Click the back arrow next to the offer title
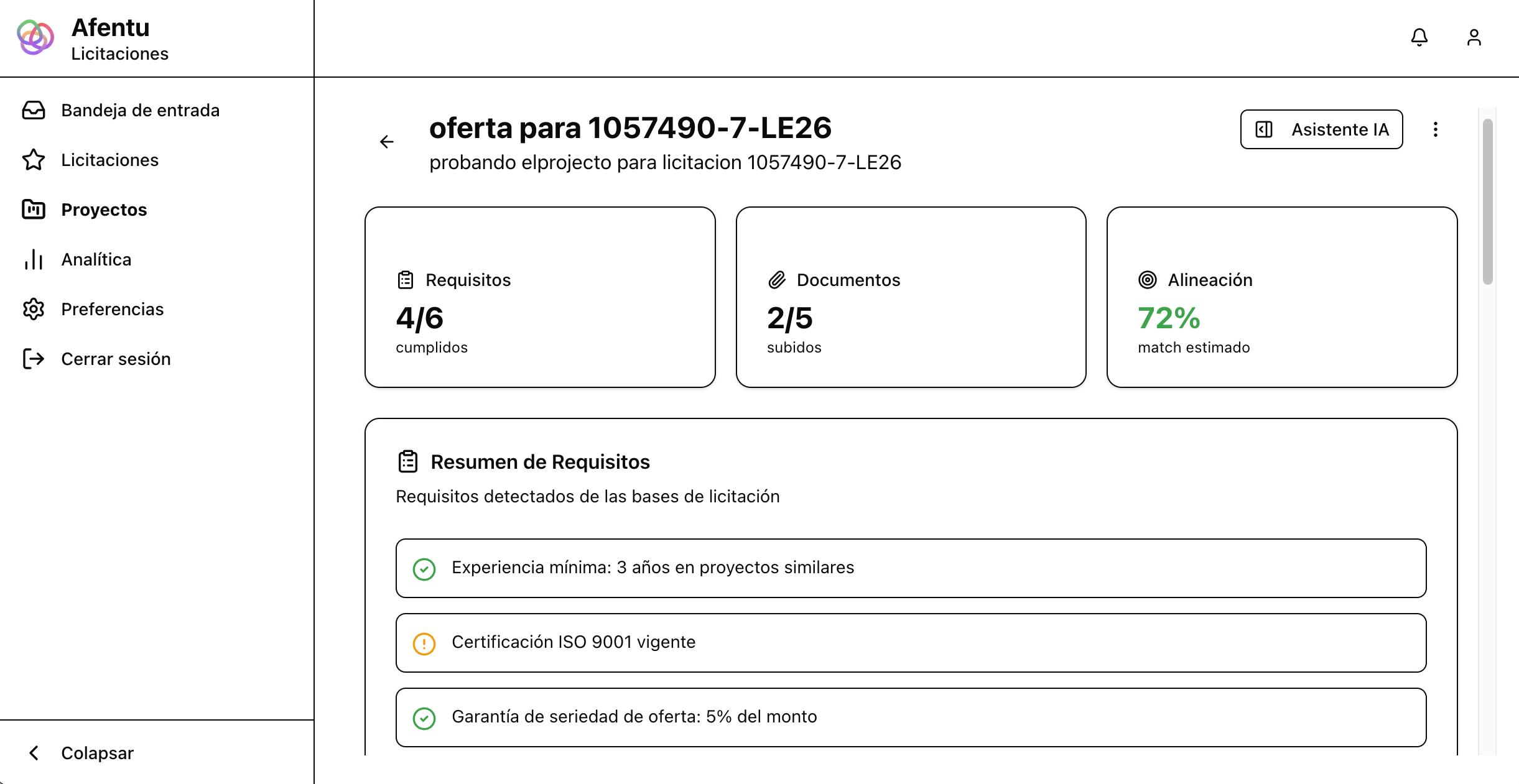The height and width of the screenshot is (784, 1519). [387, 142]
